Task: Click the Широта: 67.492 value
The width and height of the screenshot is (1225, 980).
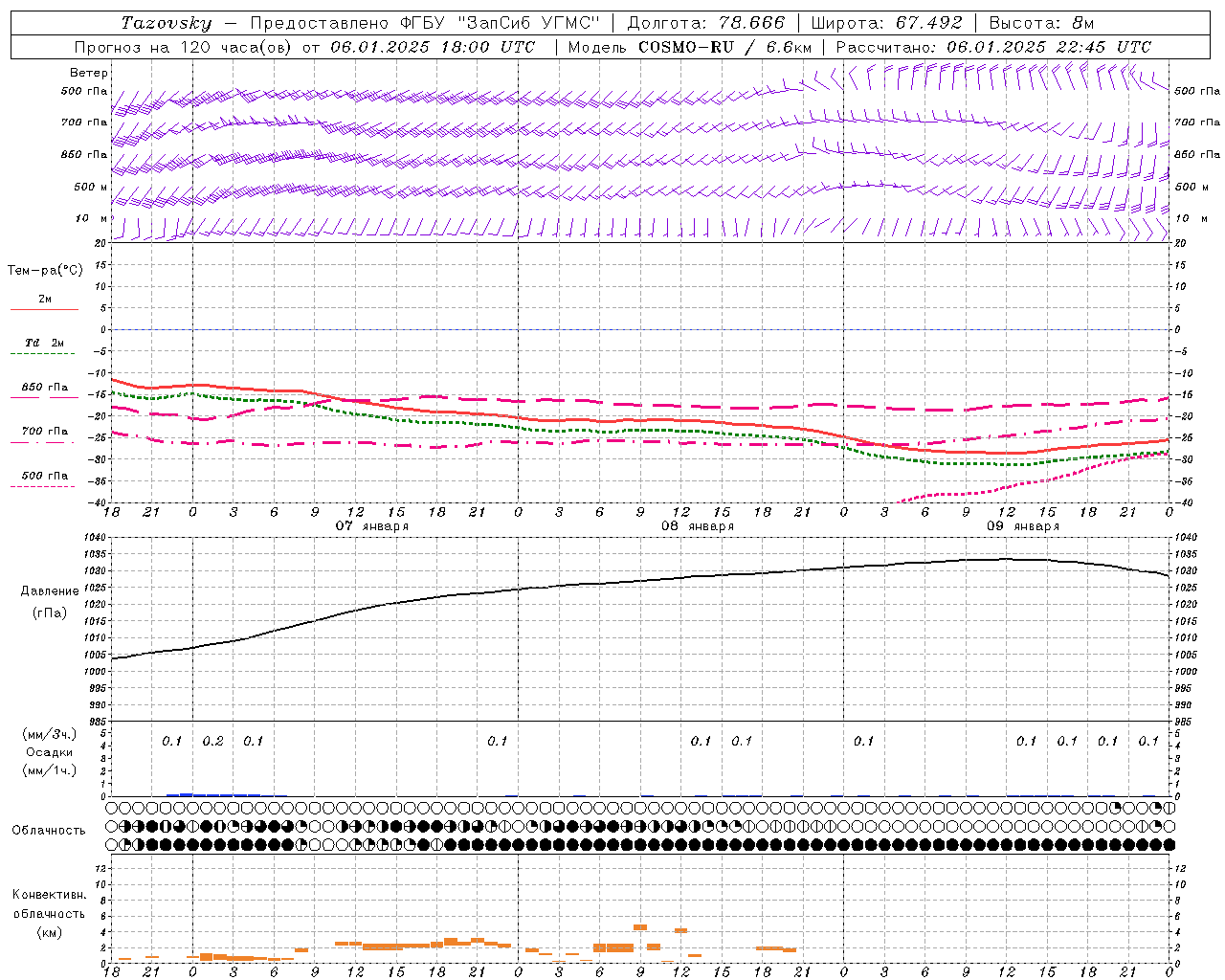Action: pyautogui.click(x=886, y=23)
